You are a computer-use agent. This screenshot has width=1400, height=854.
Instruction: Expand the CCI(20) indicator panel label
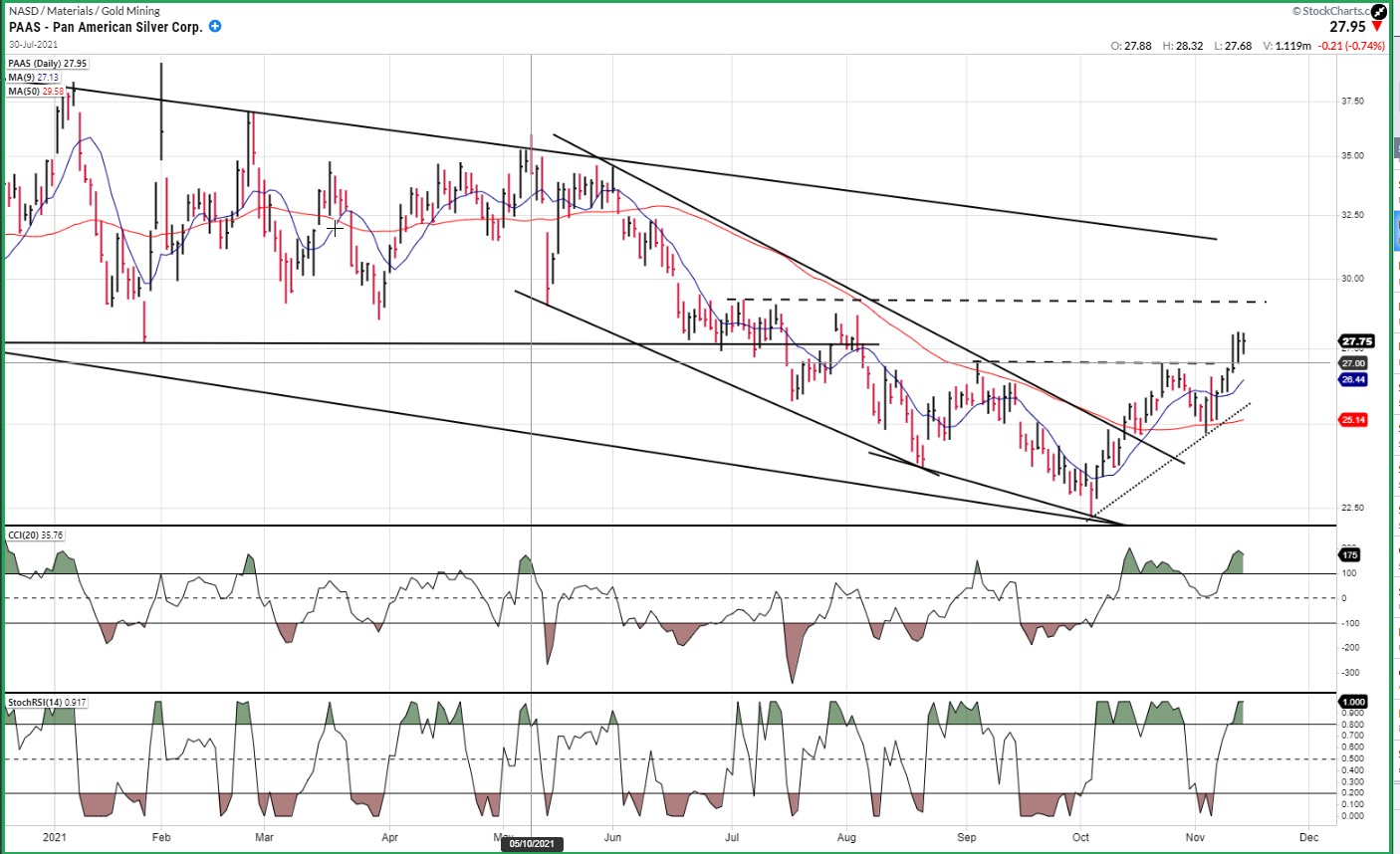tap(36, 535)
